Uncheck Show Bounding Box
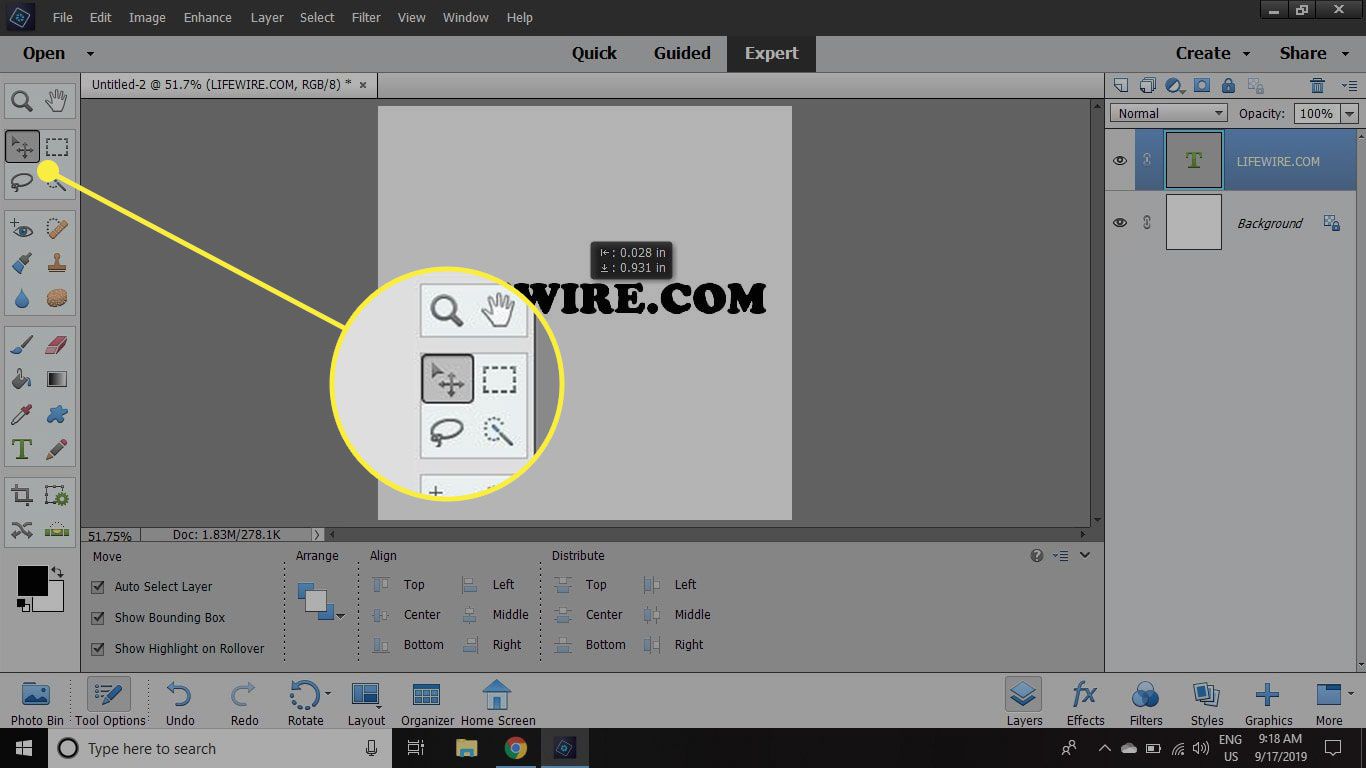Screen dimensions: 1366x768 point(98,618)
